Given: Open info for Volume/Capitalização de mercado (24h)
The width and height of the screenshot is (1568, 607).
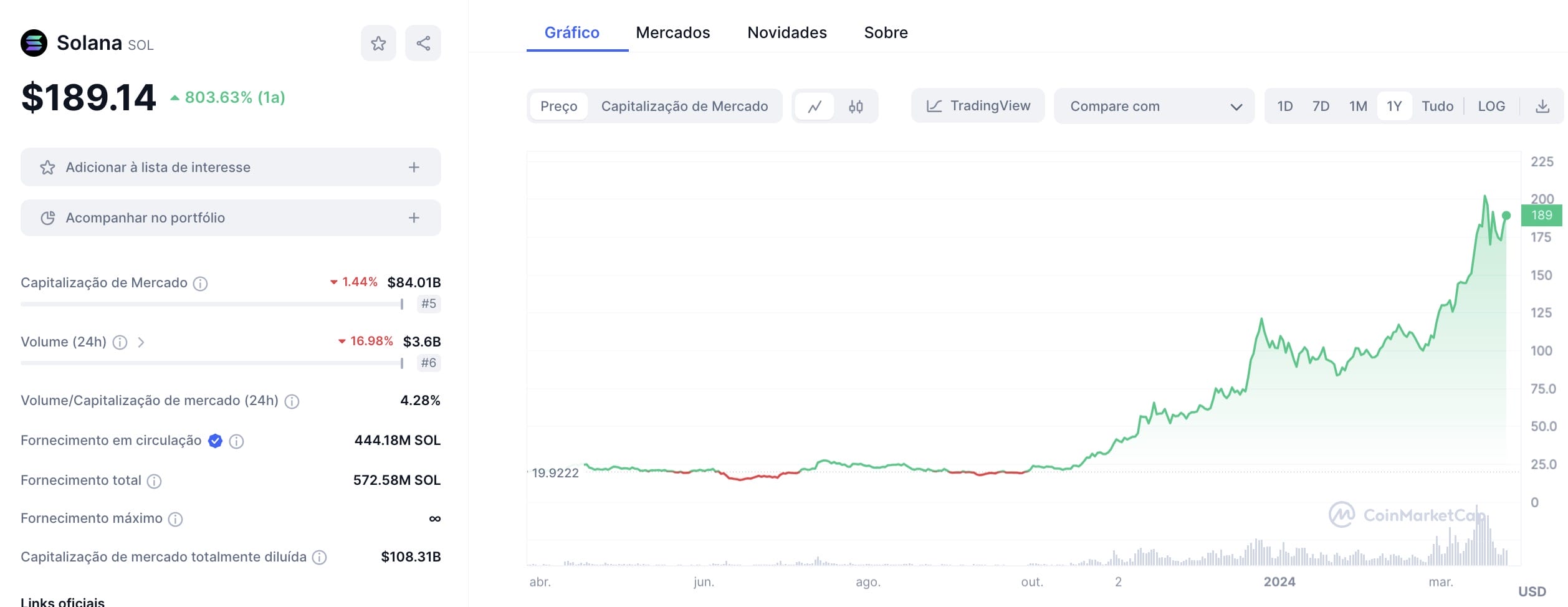Looking at the screenshot, I should [292, 401].
